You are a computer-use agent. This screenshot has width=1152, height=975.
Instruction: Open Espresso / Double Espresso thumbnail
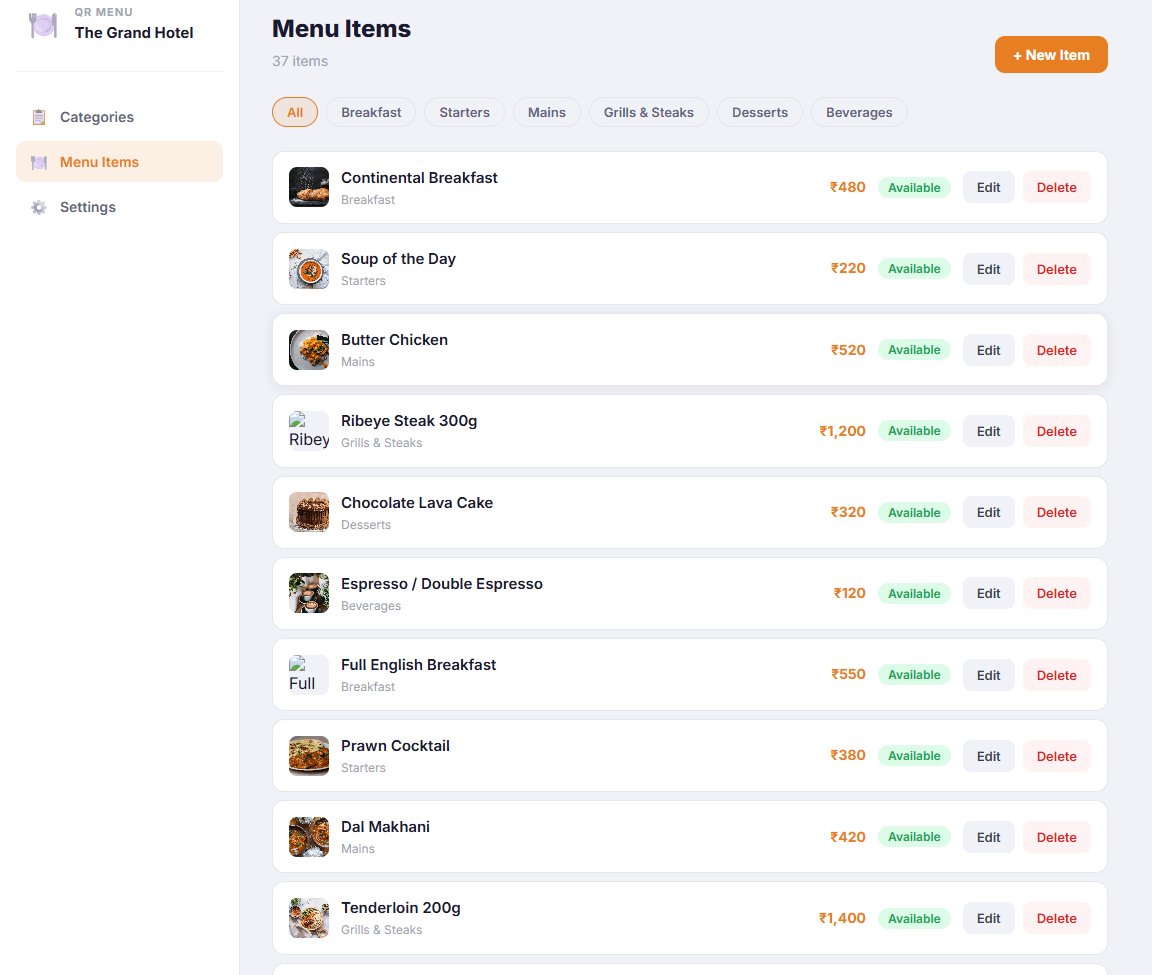click(x=309, y=593)
